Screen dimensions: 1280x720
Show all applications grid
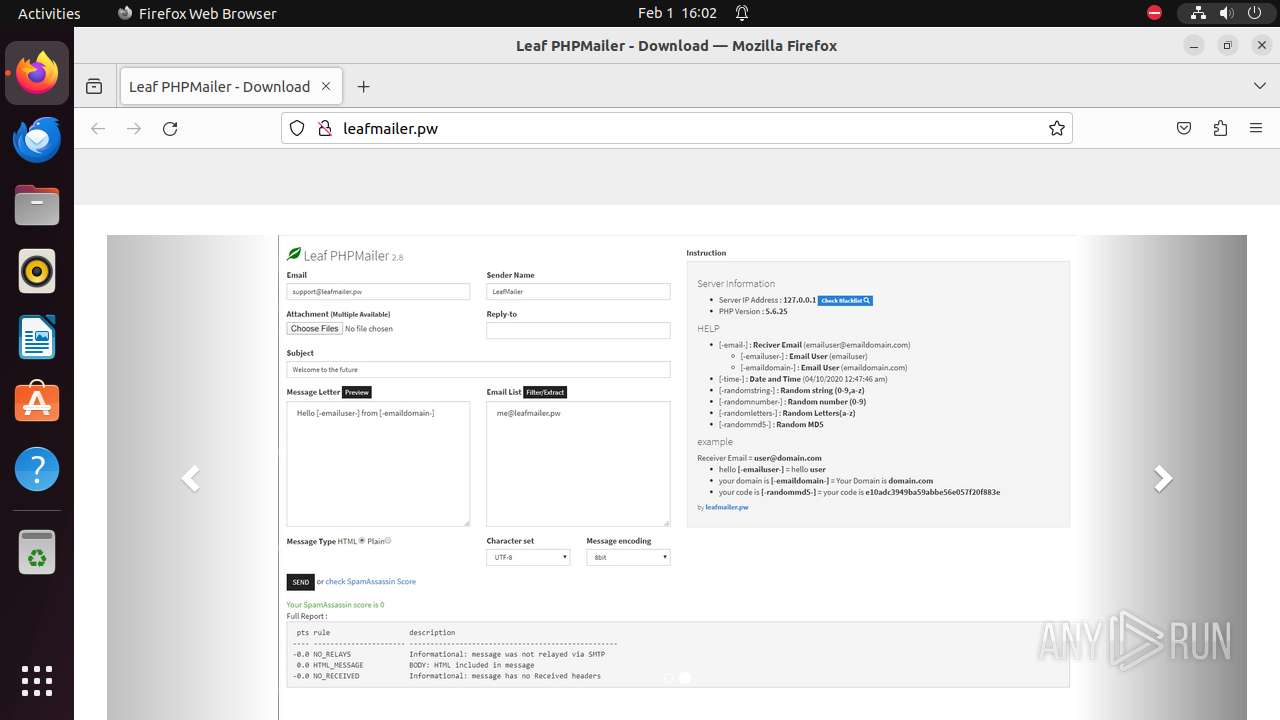pos(37,681)
